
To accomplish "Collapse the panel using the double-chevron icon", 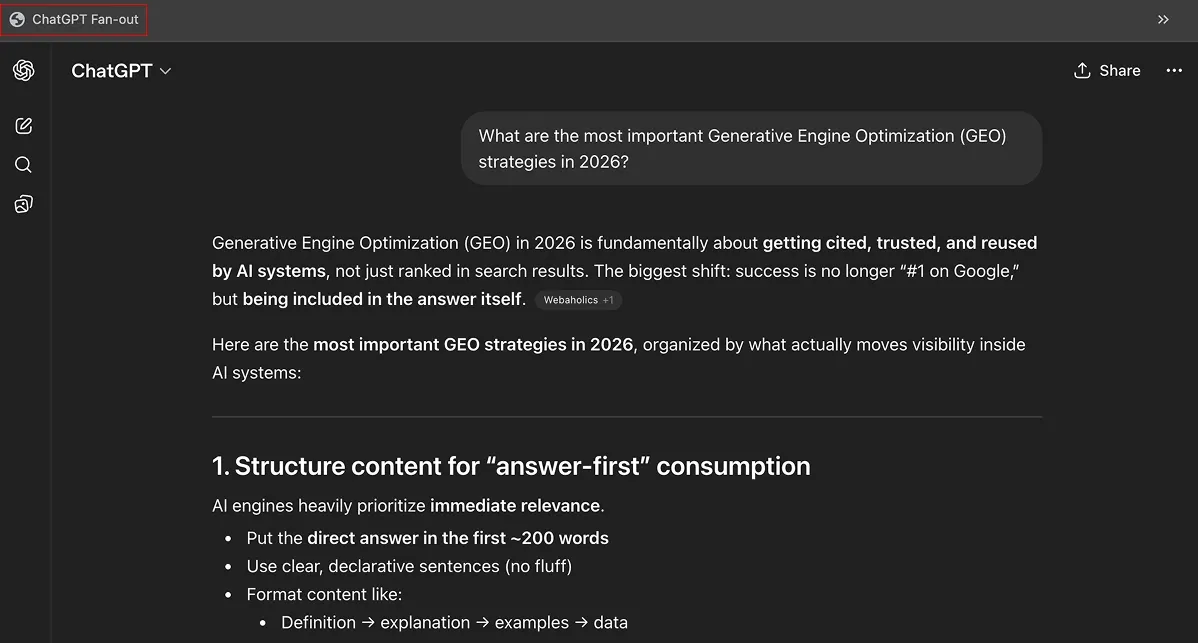I will [1163, 19].
